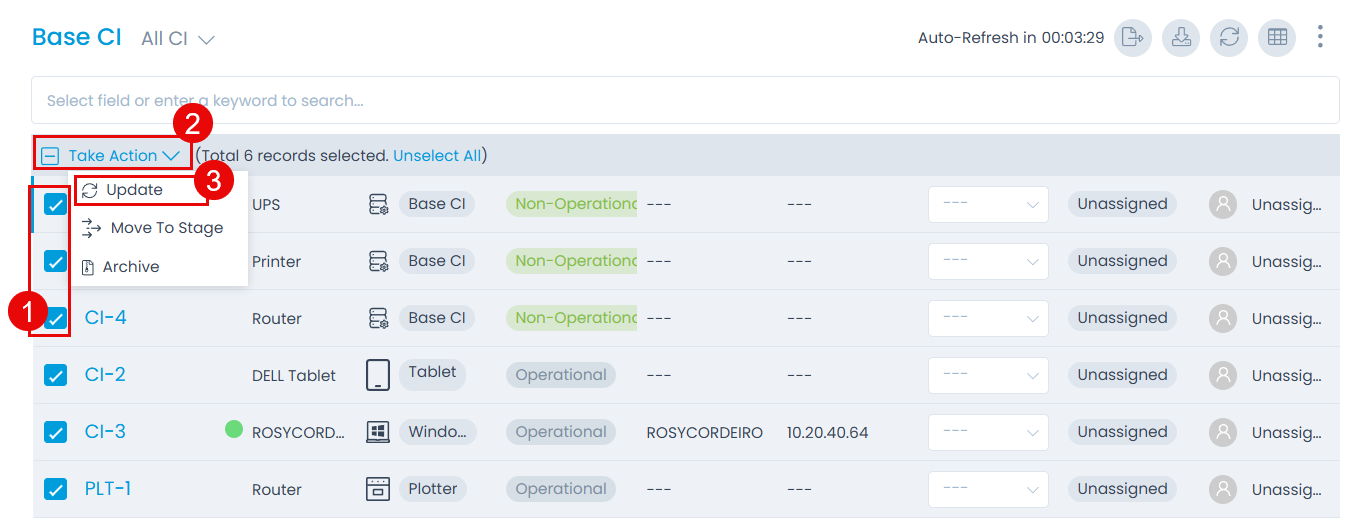Click the download icon in top toolbar
This screenshot has height=526, width=1354.
pos(1181,38)
